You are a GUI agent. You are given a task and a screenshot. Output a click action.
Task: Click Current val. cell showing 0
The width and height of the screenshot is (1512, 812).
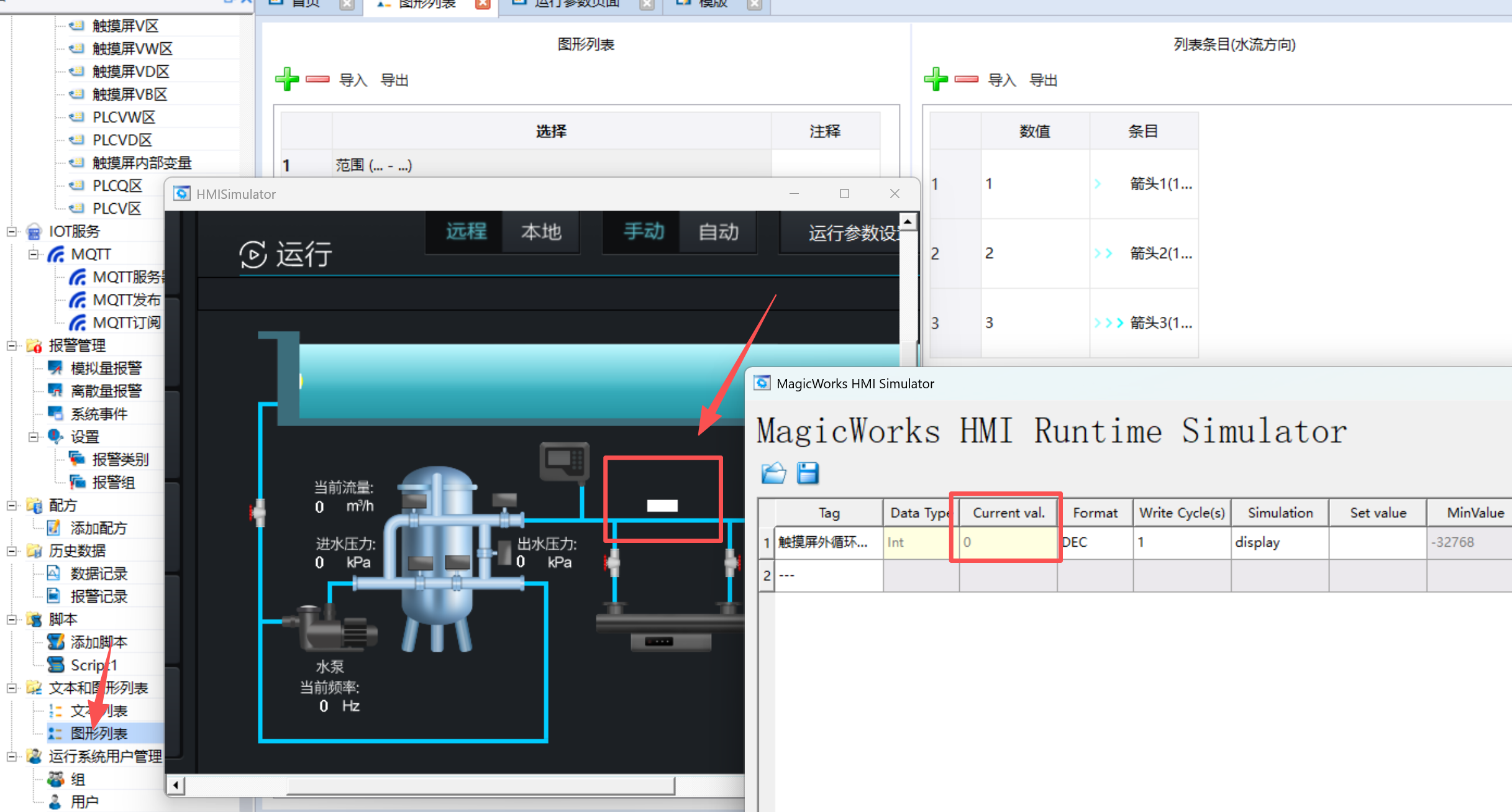pos(1008,542)
